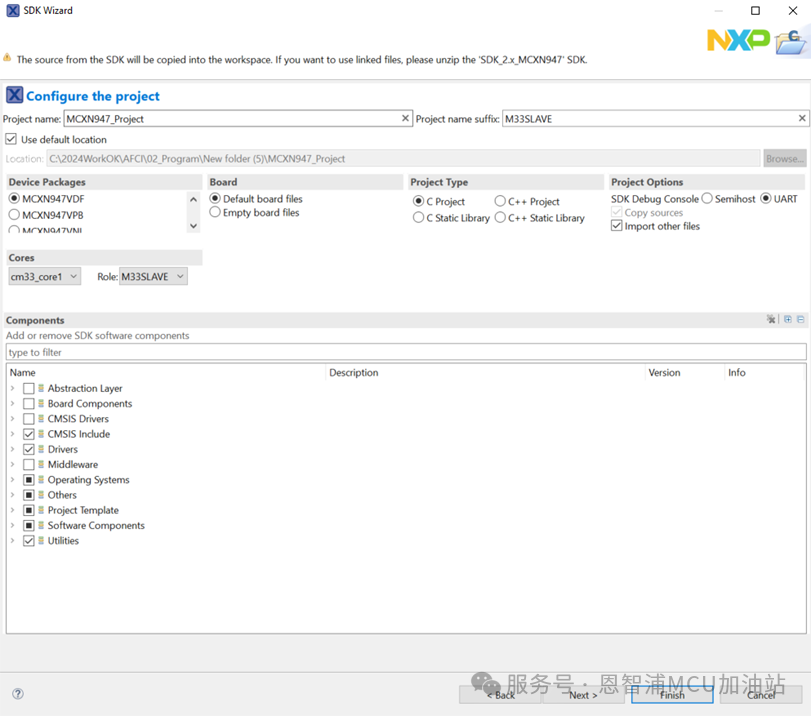Image resolution: width=811 pixels, height=716 pixels.
Task: Expand the CMSIS Drivers tree node
Action: click(12, 419)
